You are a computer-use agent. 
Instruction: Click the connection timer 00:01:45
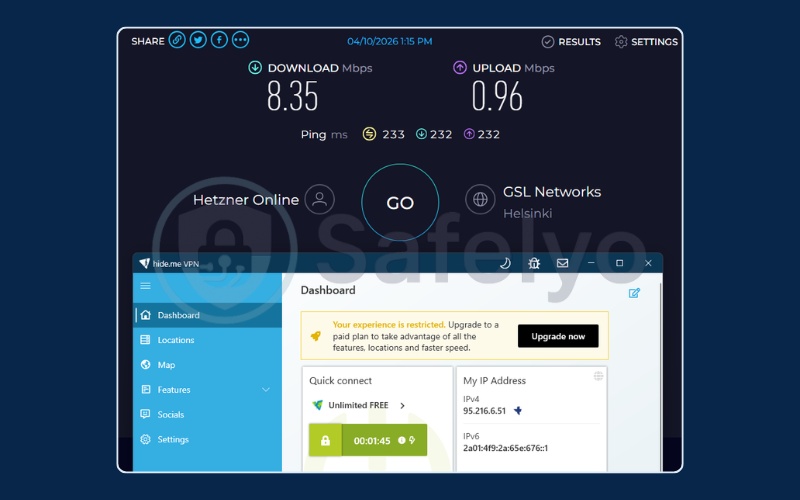[x=372, y=441]
